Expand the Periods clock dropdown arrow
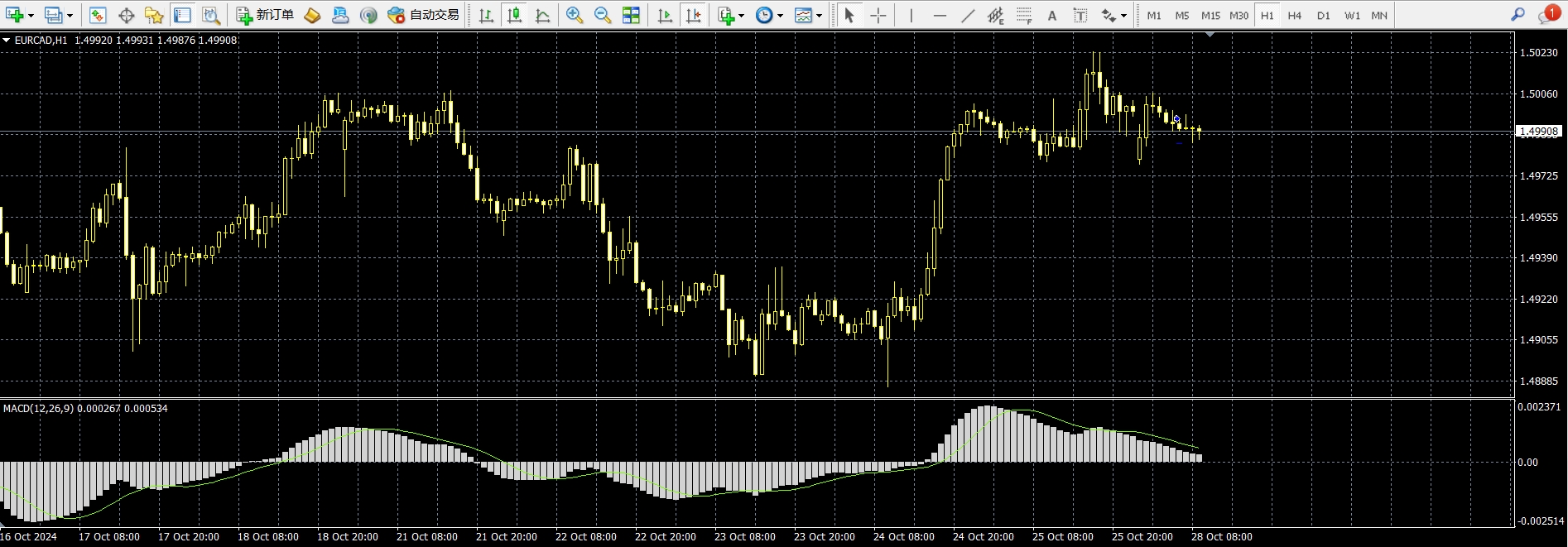This screenshot has height=547, width=1568. 780,16
